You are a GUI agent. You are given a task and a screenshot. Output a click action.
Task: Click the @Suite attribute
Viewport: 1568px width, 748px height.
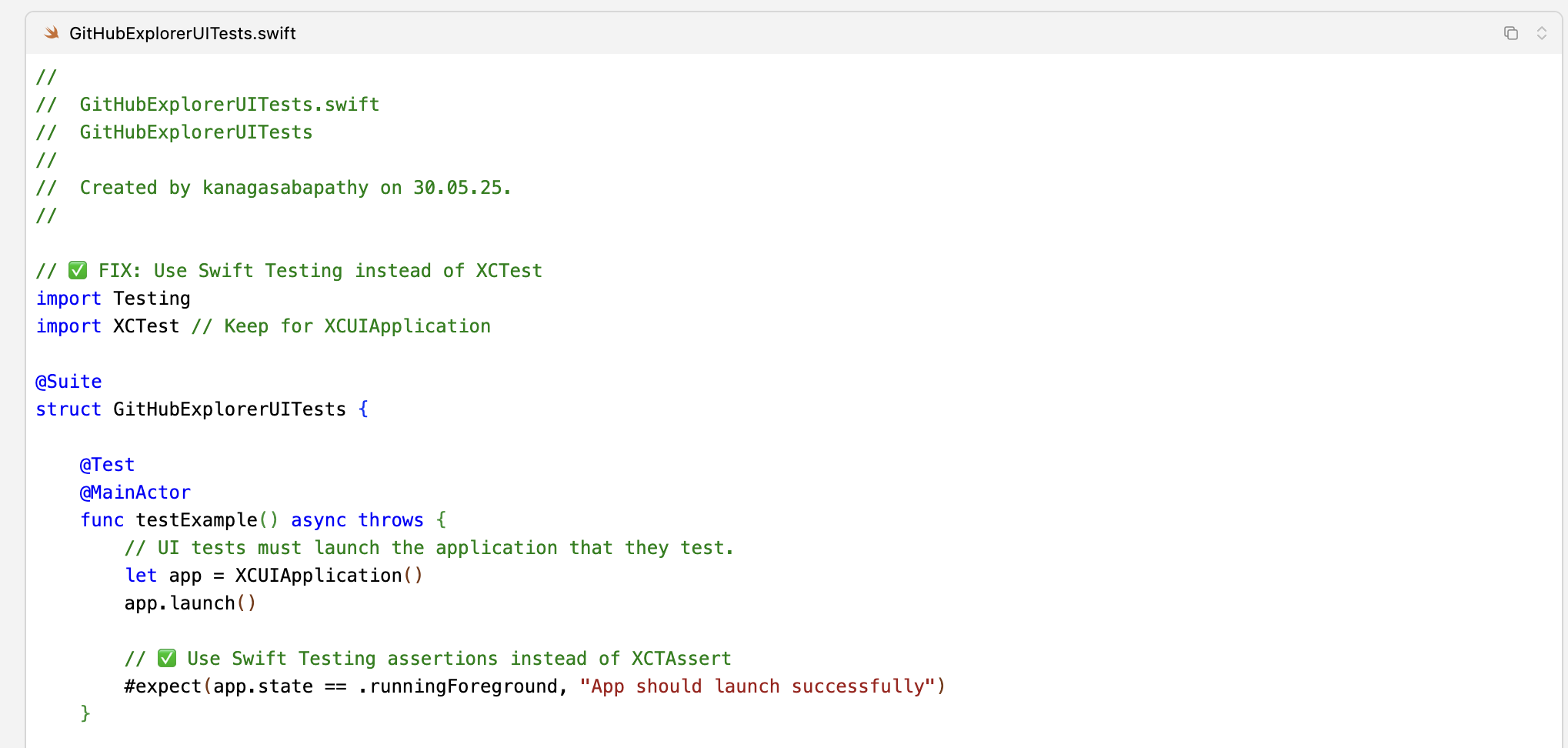(x=68, y=382)
